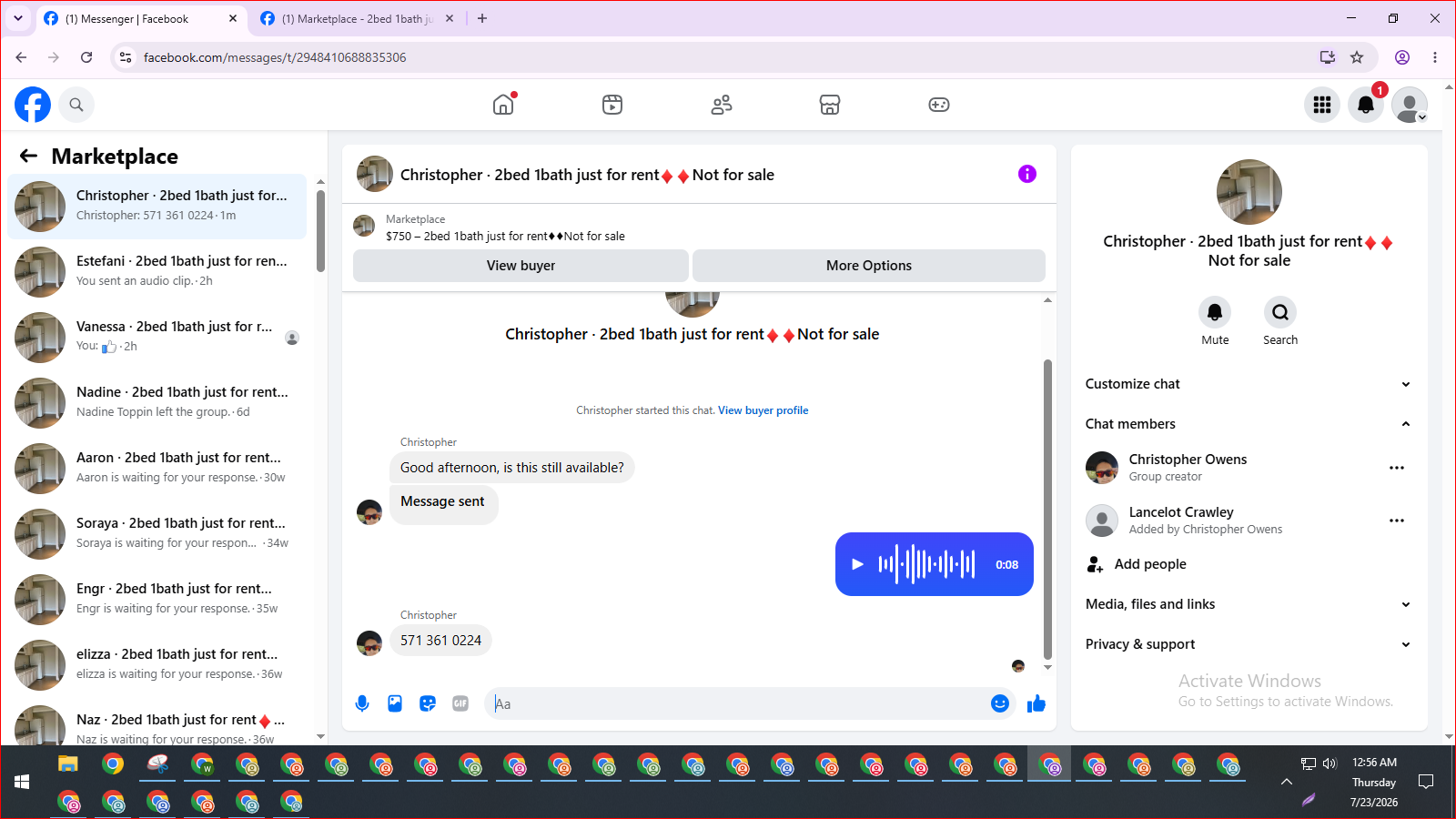Open a new browser tab
This screenshot has width=1456, height=819.
click(482, 18)
